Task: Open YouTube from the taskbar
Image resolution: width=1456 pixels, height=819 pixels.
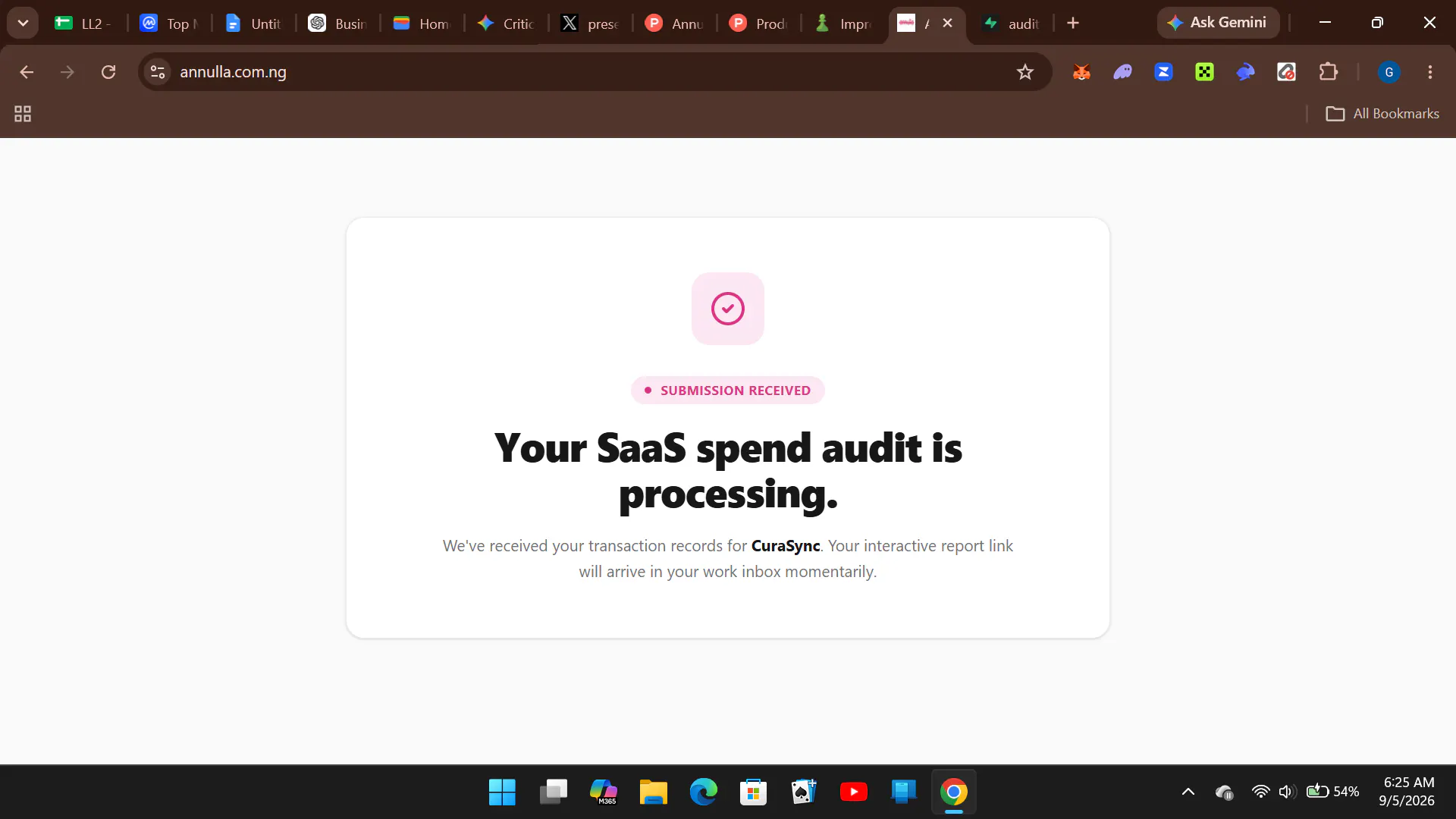Action: pyautogui.click(x=854, y=792)
